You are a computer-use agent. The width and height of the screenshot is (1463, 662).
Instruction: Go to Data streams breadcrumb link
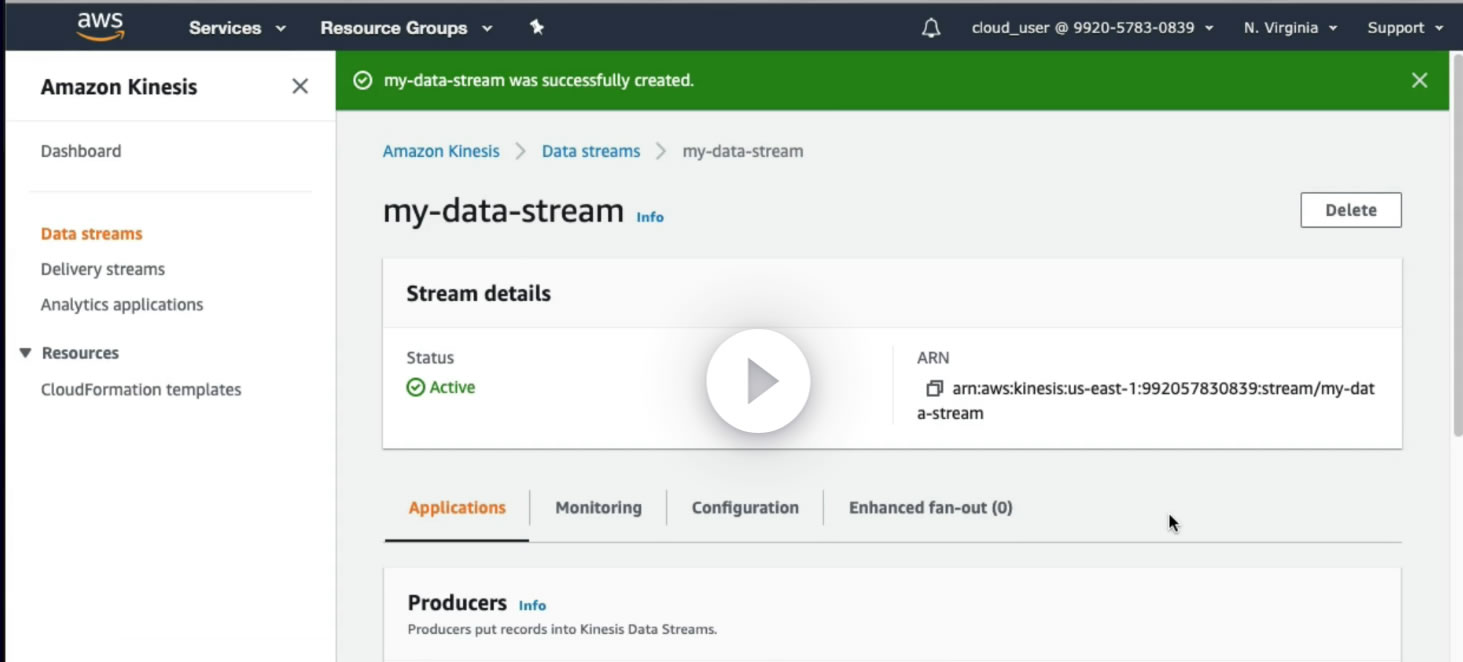point(590,152)
